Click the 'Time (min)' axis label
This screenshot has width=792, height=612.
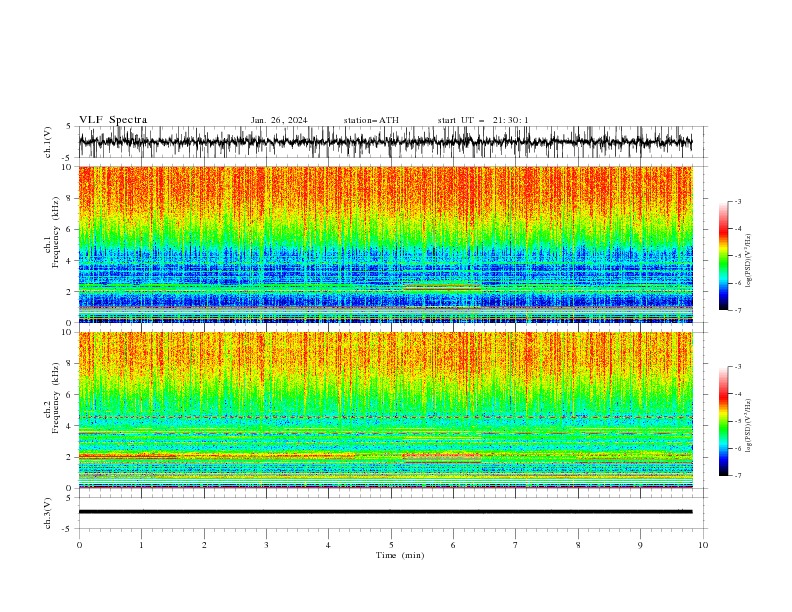click(x=400, y=555)
